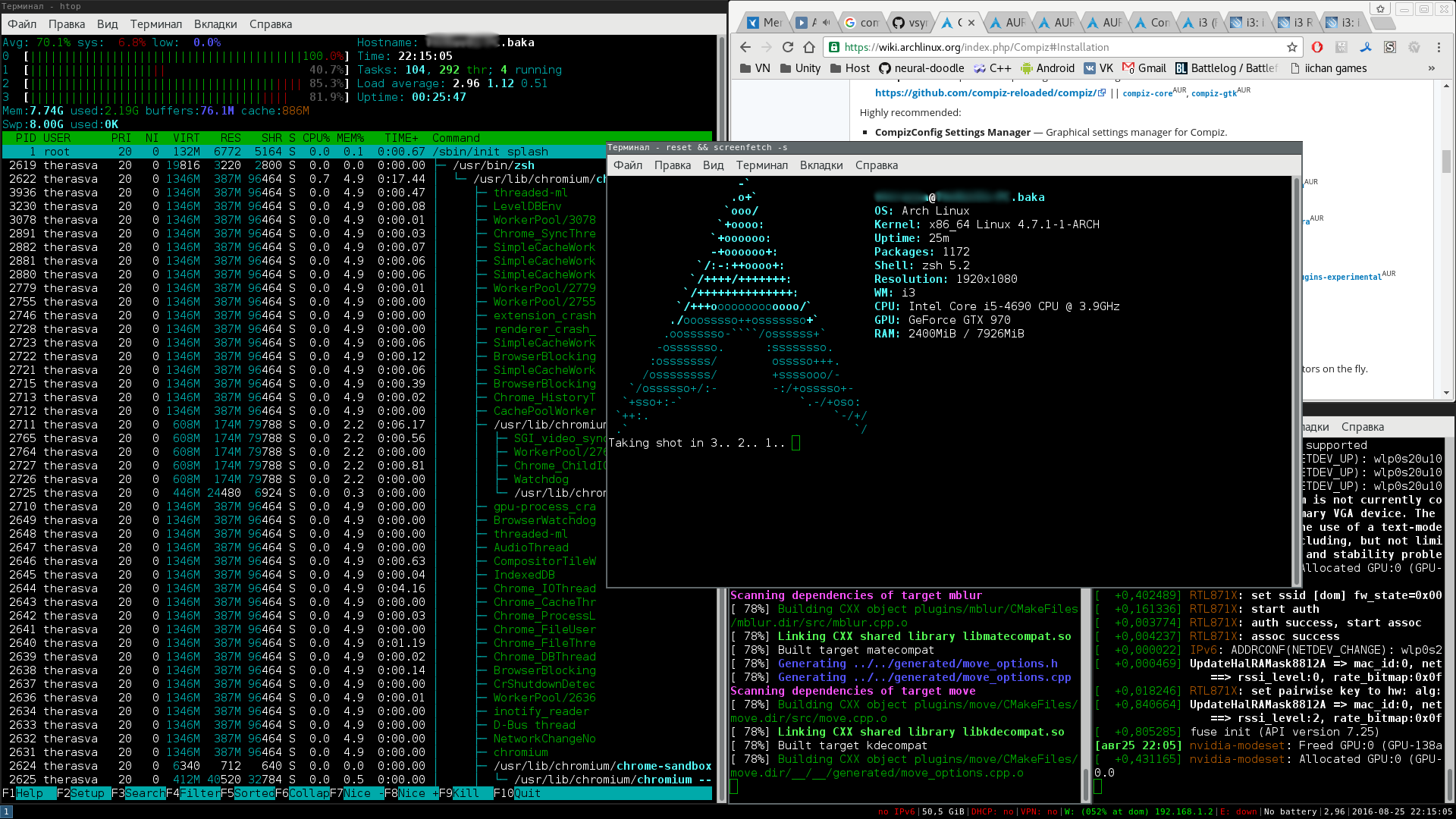Click the browser home icon
The height and width of the screenshot is (819, 1456).
click(809, 47)
